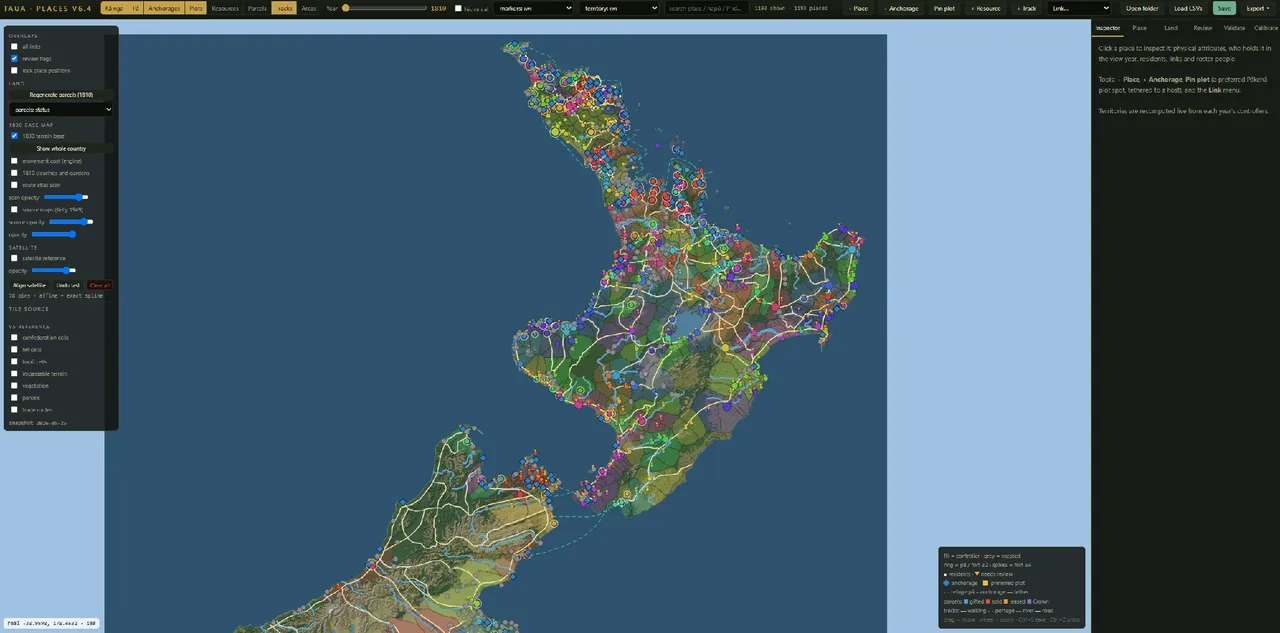Enable the vegetation checkbox

pyautogui.click(x=14, y=385)
